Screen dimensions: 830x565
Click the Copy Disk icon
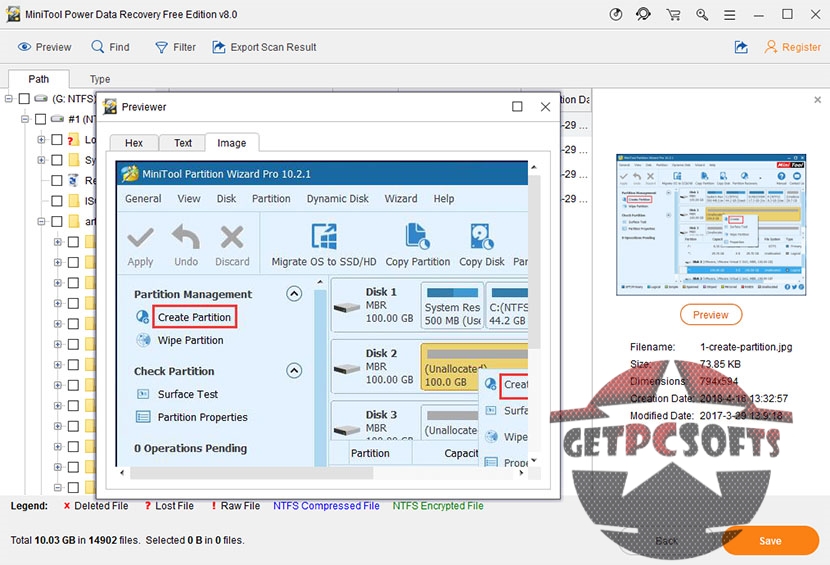482,236
